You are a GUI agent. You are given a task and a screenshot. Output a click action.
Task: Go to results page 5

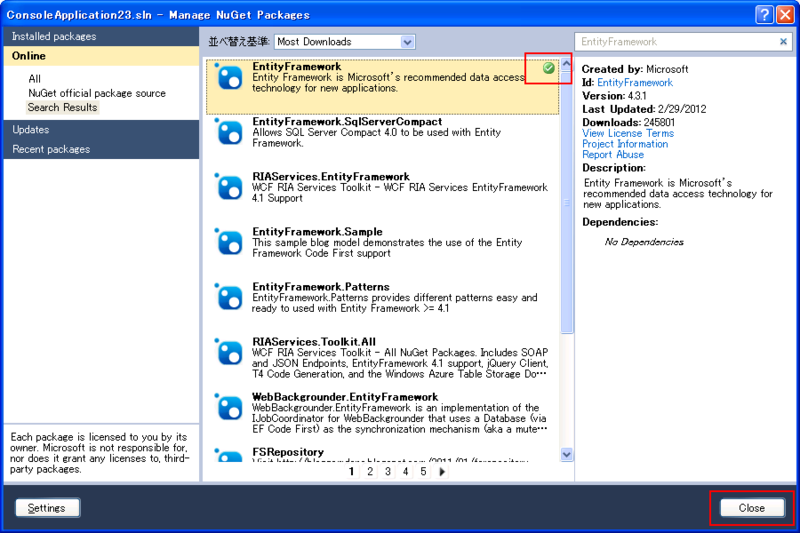click(x=423, y=472)
